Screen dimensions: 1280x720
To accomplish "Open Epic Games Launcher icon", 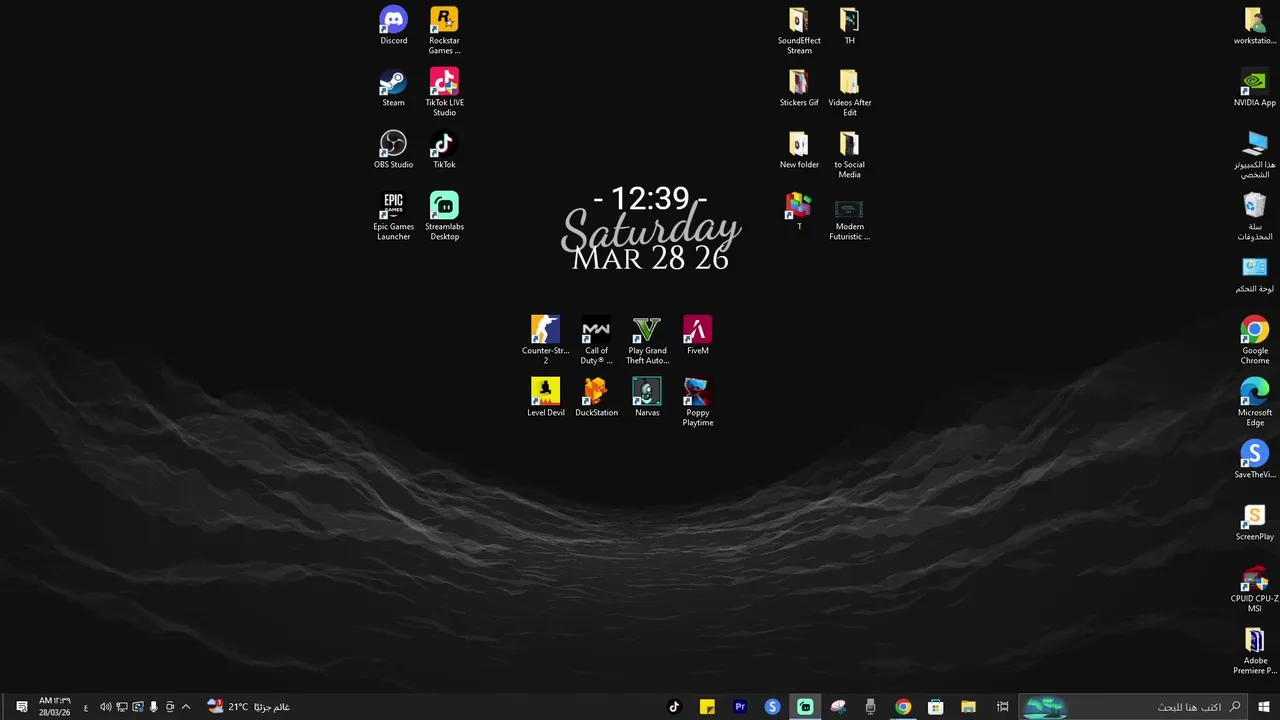I will pyautogui.click(x=393, y=217).
